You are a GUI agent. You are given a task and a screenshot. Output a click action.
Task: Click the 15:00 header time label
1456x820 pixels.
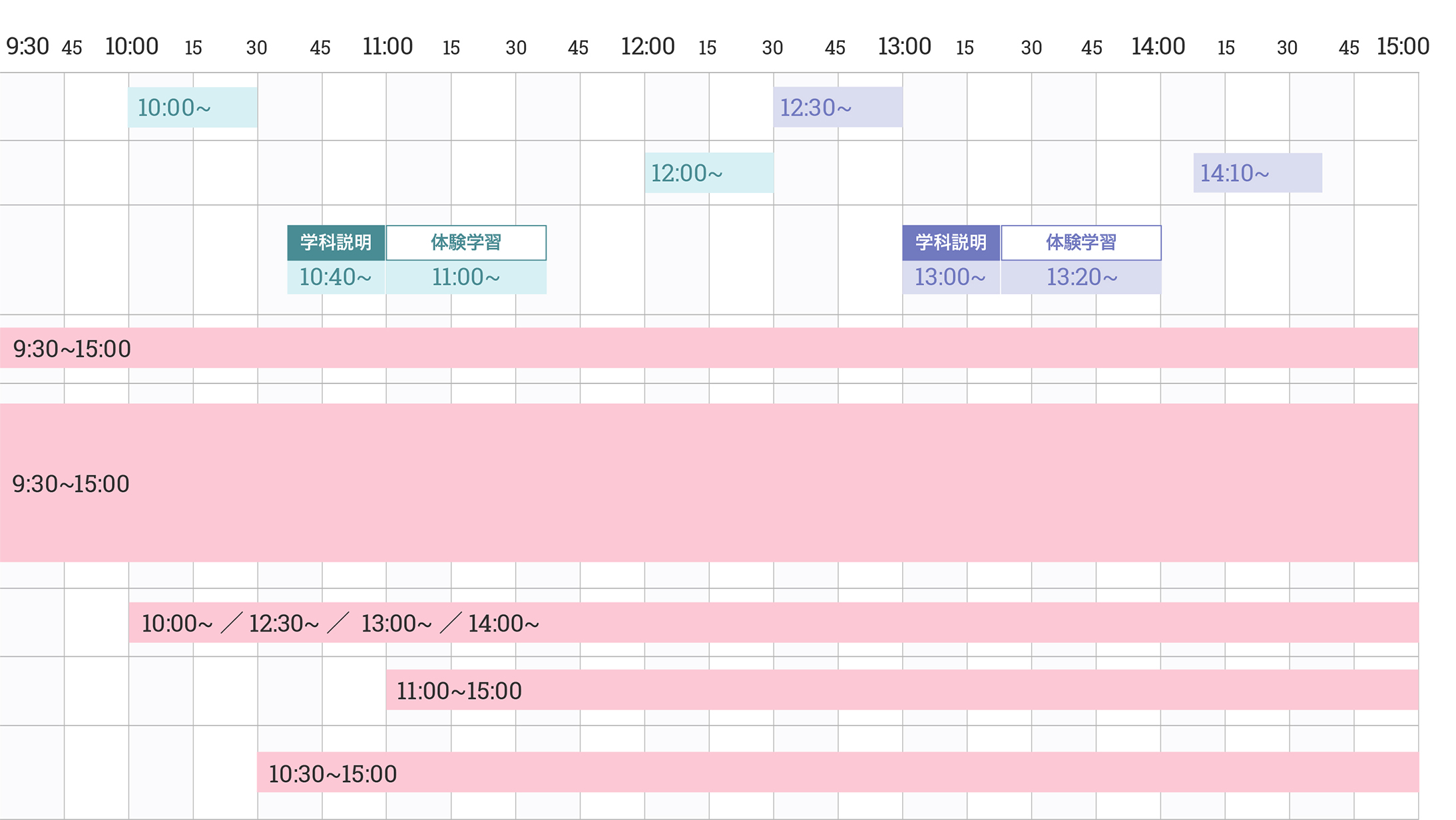pyautogui.click(x=1403, y=47)
